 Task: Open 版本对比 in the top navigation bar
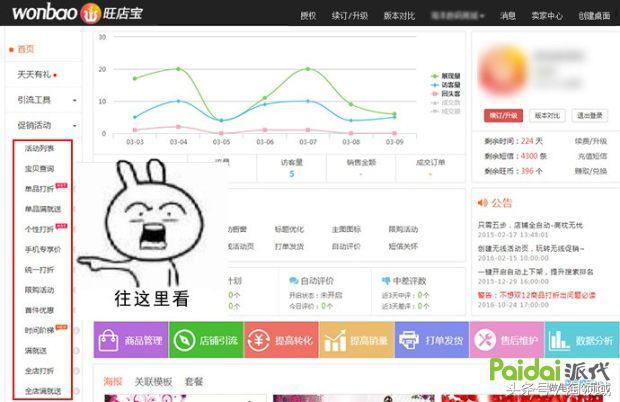399,16
